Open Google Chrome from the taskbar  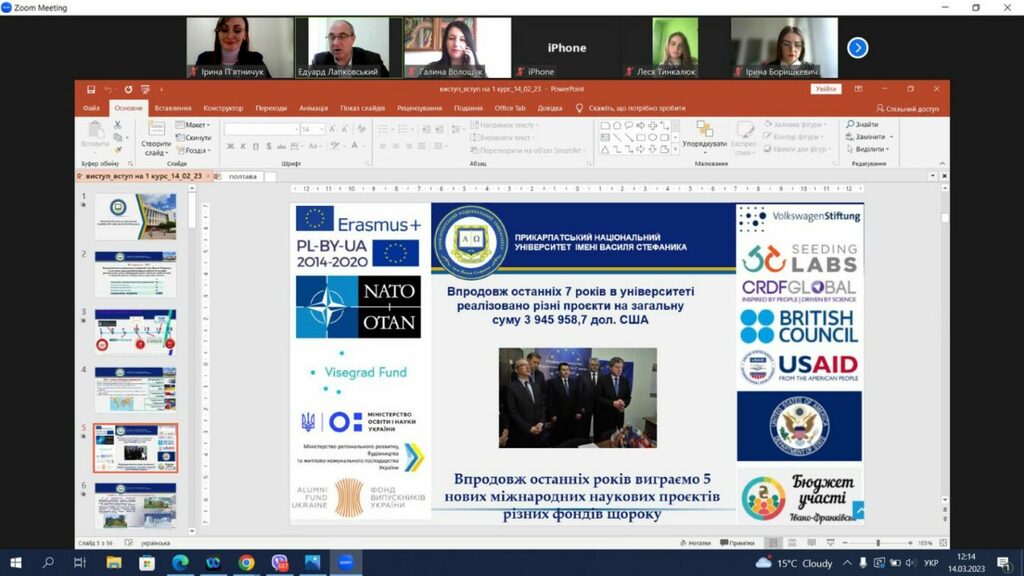246,563
